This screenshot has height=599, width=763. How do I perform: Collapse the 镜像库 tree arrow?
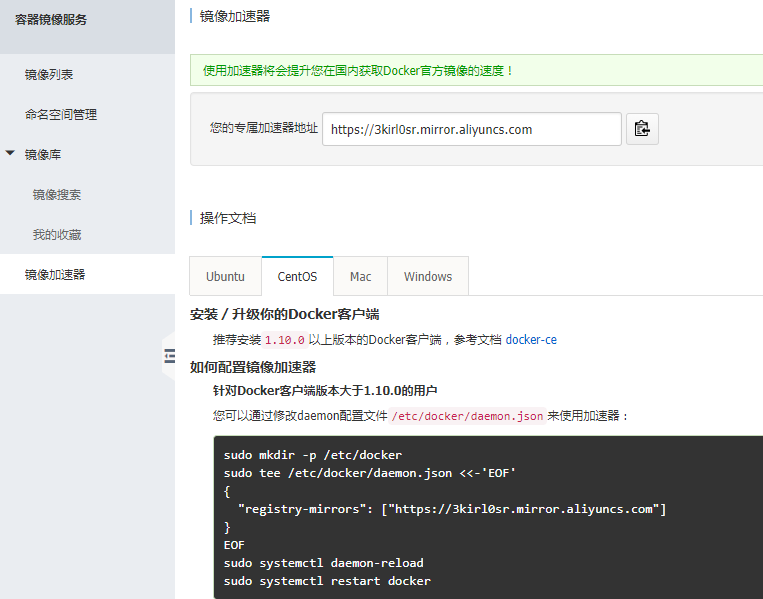pos(10,154)
